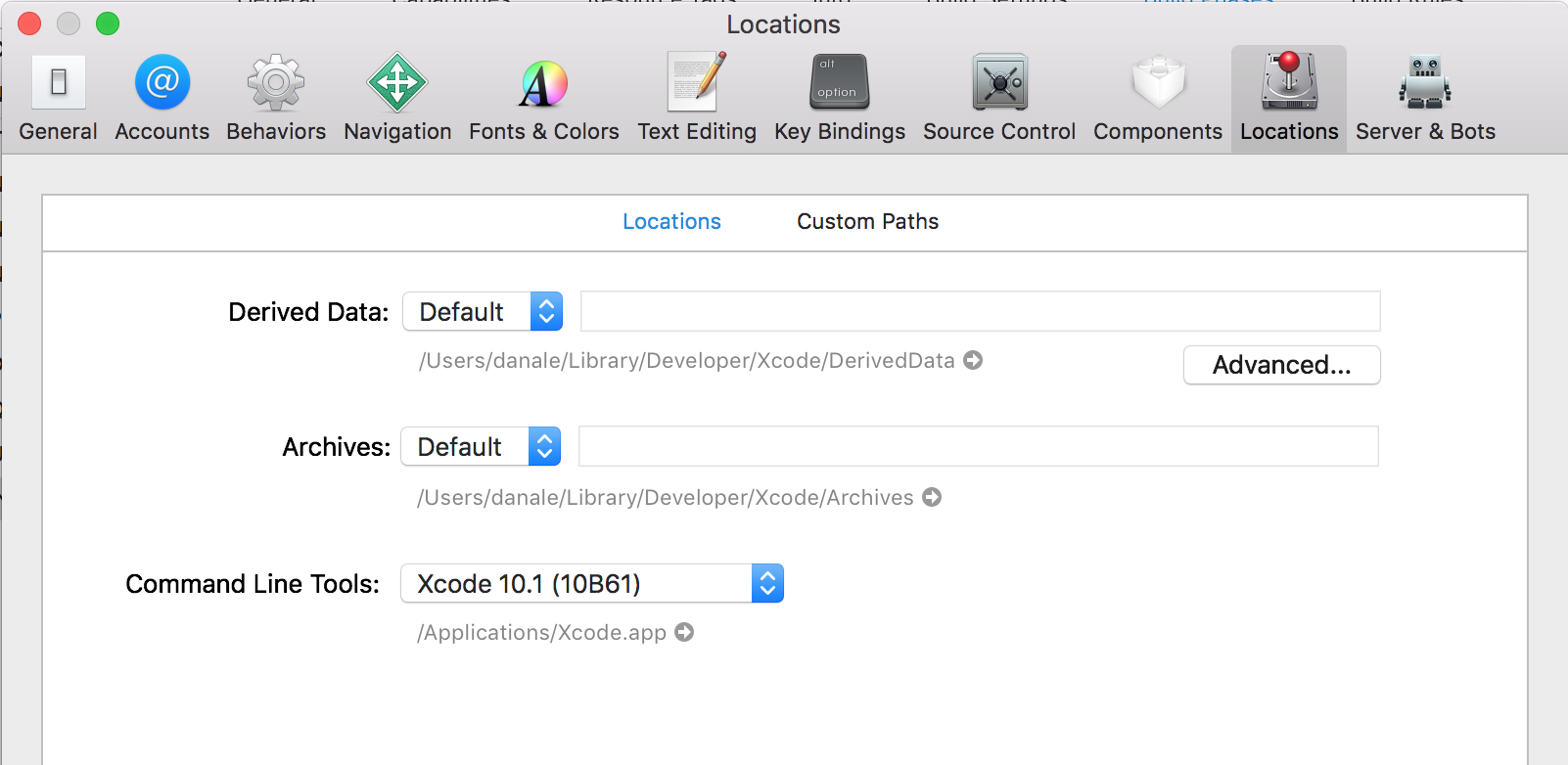Click the Derived Data path text field
Viewport: 1568px width, 765px height.
981,311
